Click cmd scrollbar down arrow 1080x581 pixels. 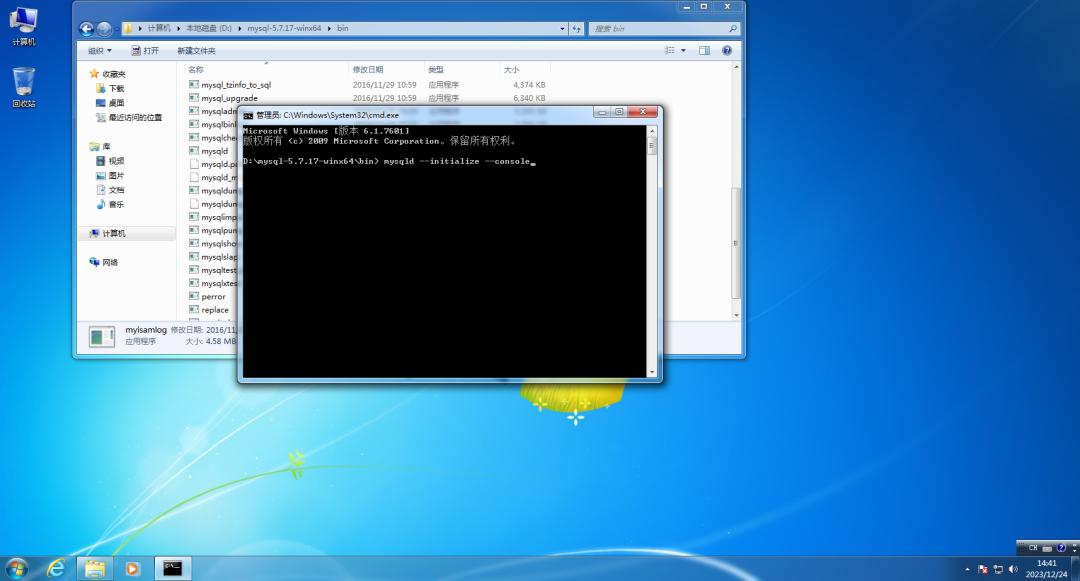pos(652,372)
